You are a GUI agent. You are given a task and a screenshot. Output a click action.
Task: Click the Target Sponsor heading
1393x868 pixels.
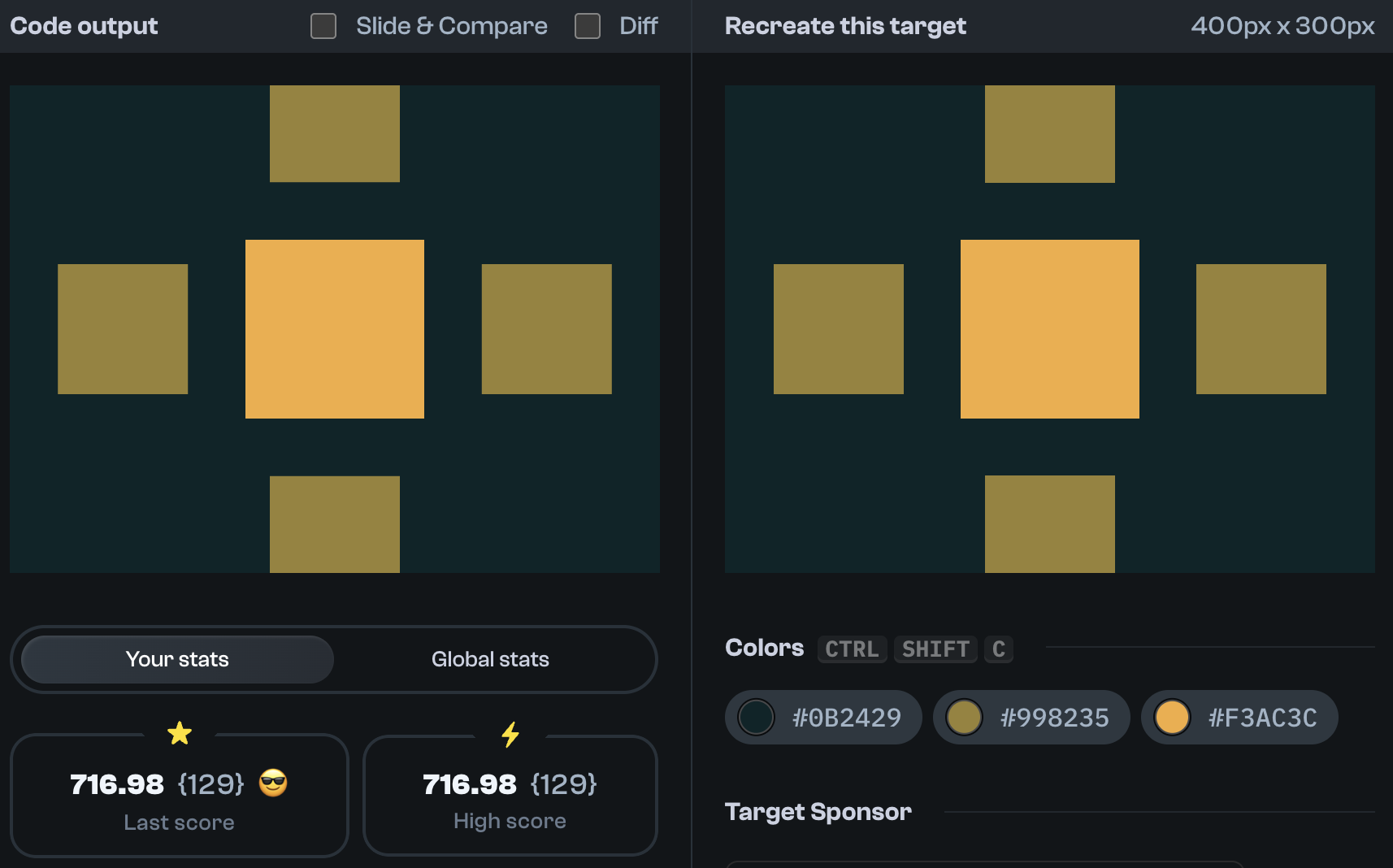point(818,812)
